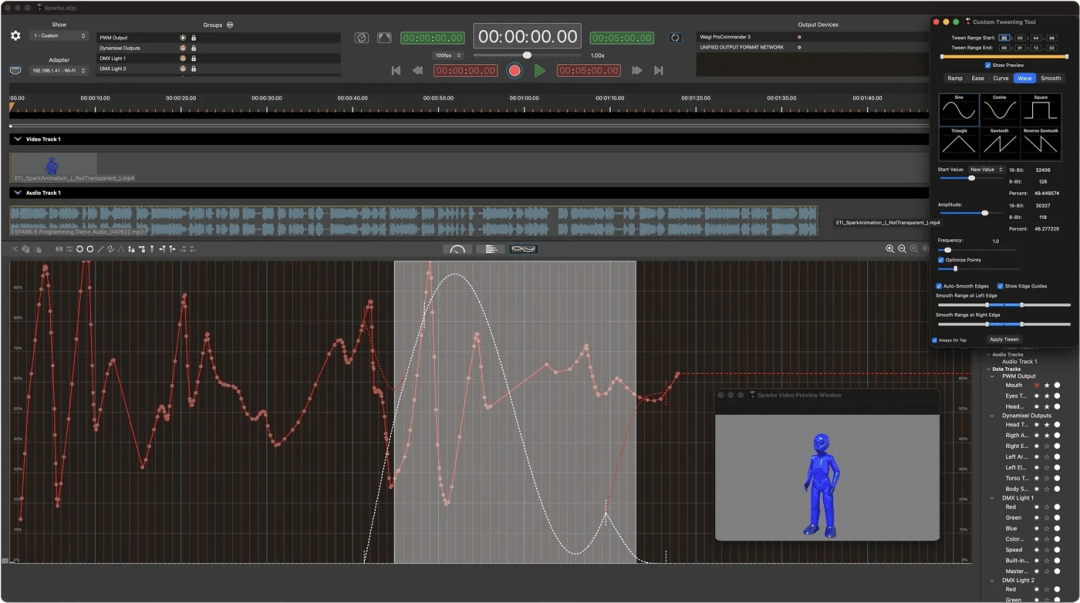Toggle the Auto-Smooth Edges checkbox
This screenshot has height=603, width=1080.
pos(939,286)
